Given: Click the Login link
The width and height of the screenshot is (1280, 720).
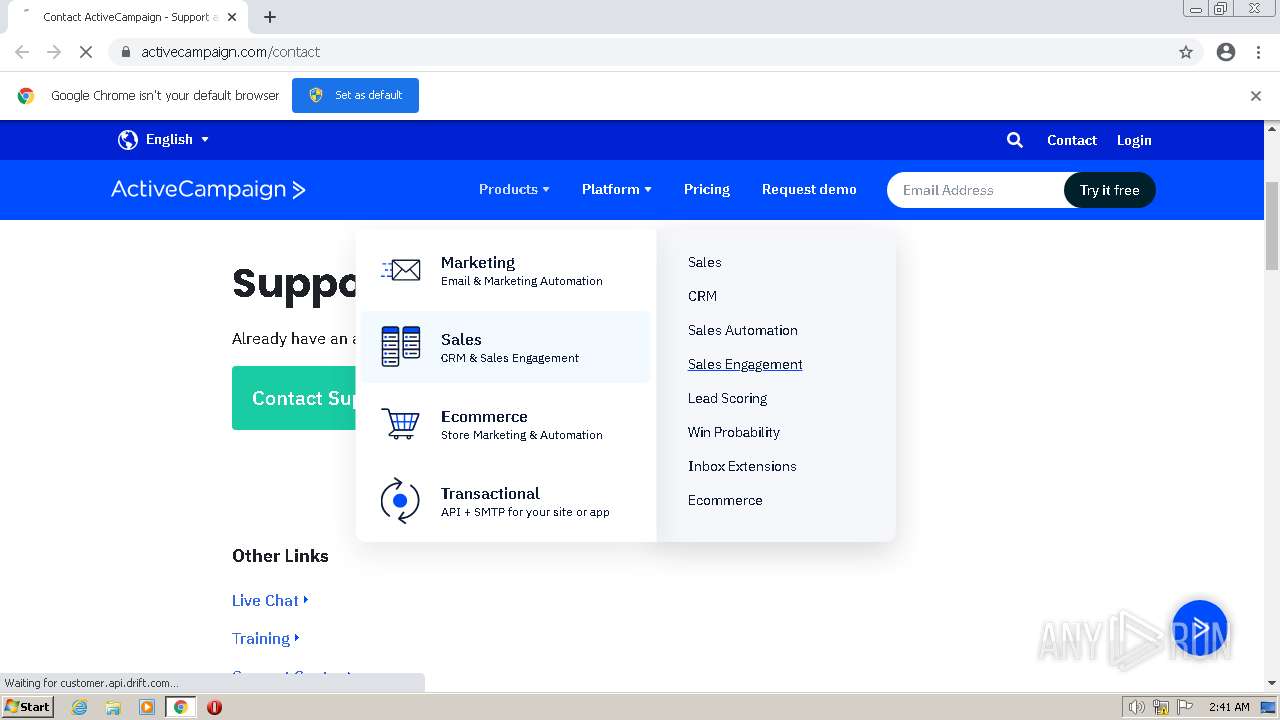Looking at the screenshot, I should [1134, 140].
